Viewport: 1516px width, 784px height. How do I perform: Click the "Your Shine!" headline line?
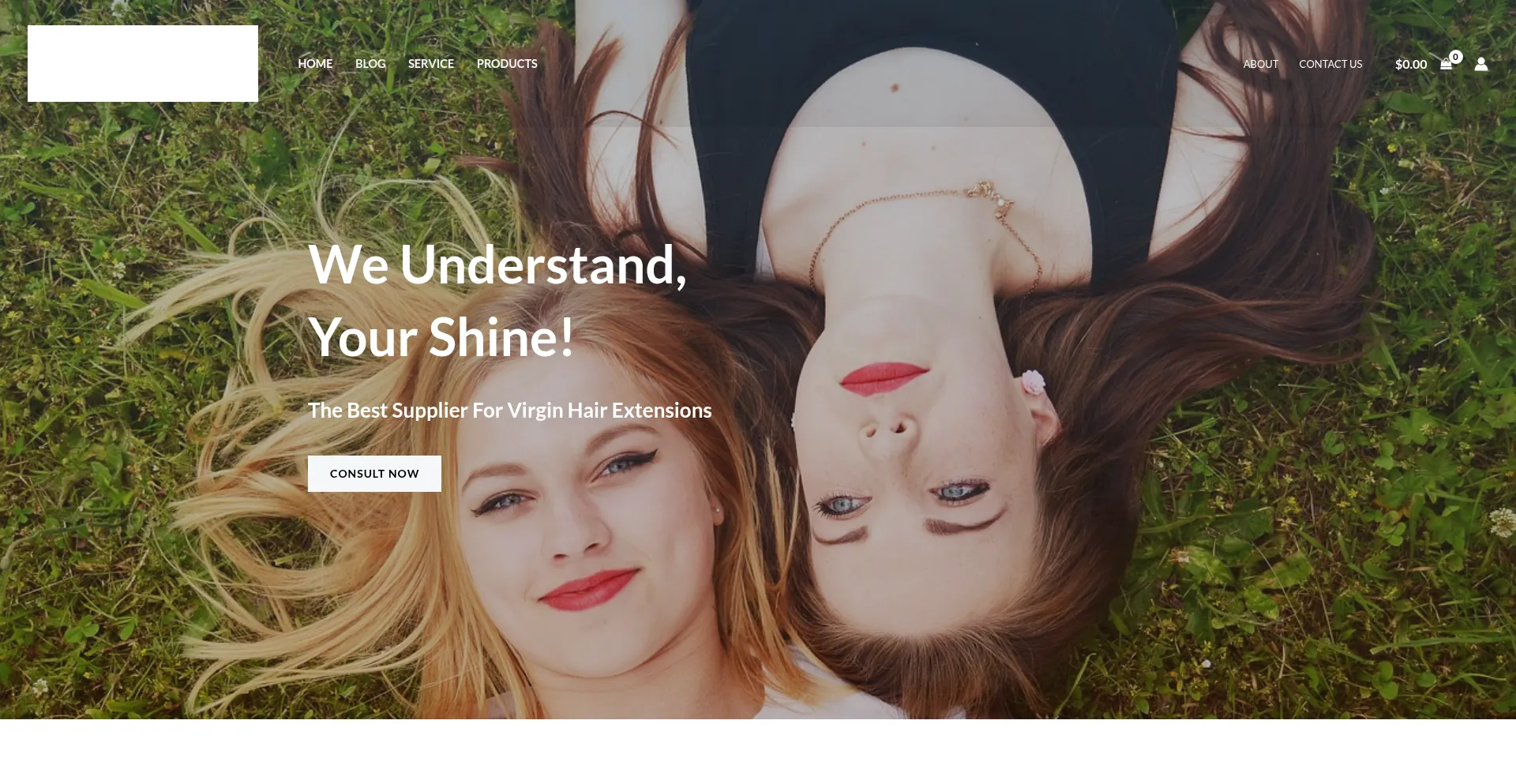441,338
